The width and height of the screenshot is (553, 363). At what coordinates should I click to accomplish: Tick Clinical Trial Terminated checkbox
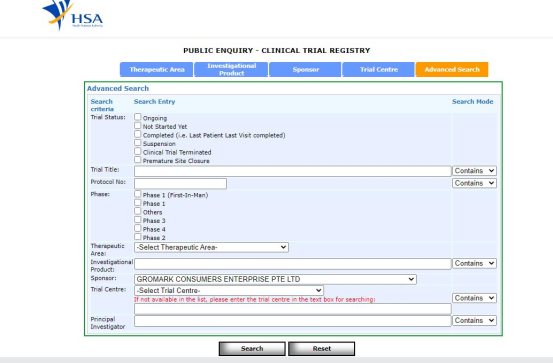(x=138, y=151)
